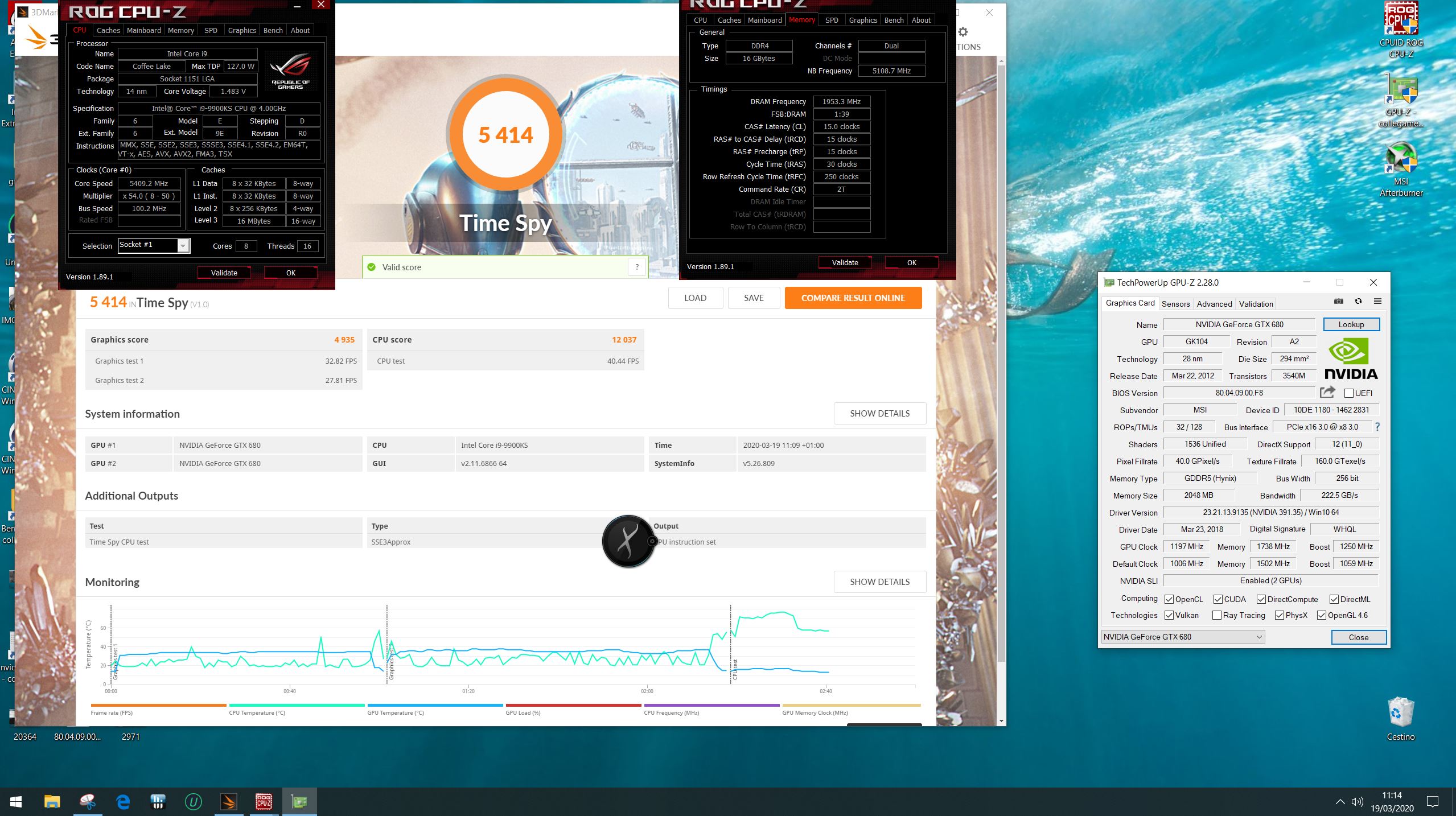This screenshot has height=816, width=1456.
Task: Switch to the Sensors tab in GPU-Z
Action: click(1175, 304)
